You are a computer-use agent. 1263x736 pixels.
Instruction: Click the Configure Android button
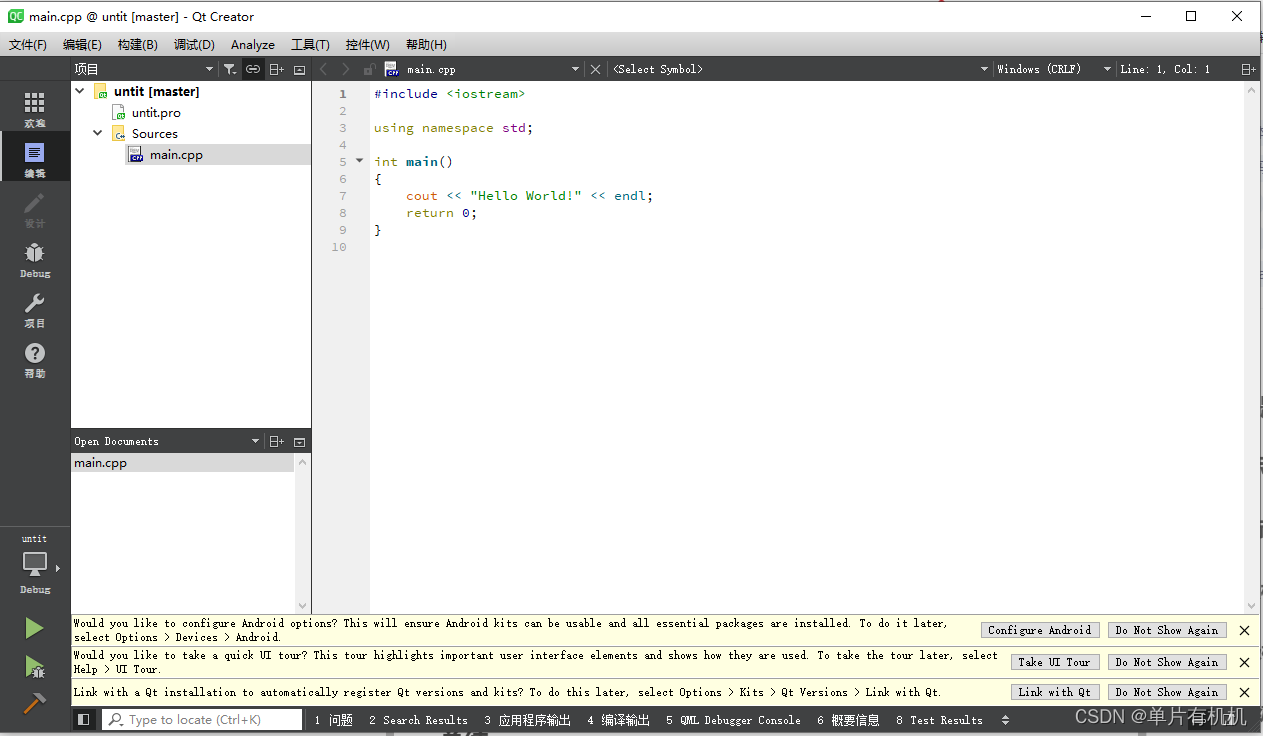click(x=1040, y=630)
